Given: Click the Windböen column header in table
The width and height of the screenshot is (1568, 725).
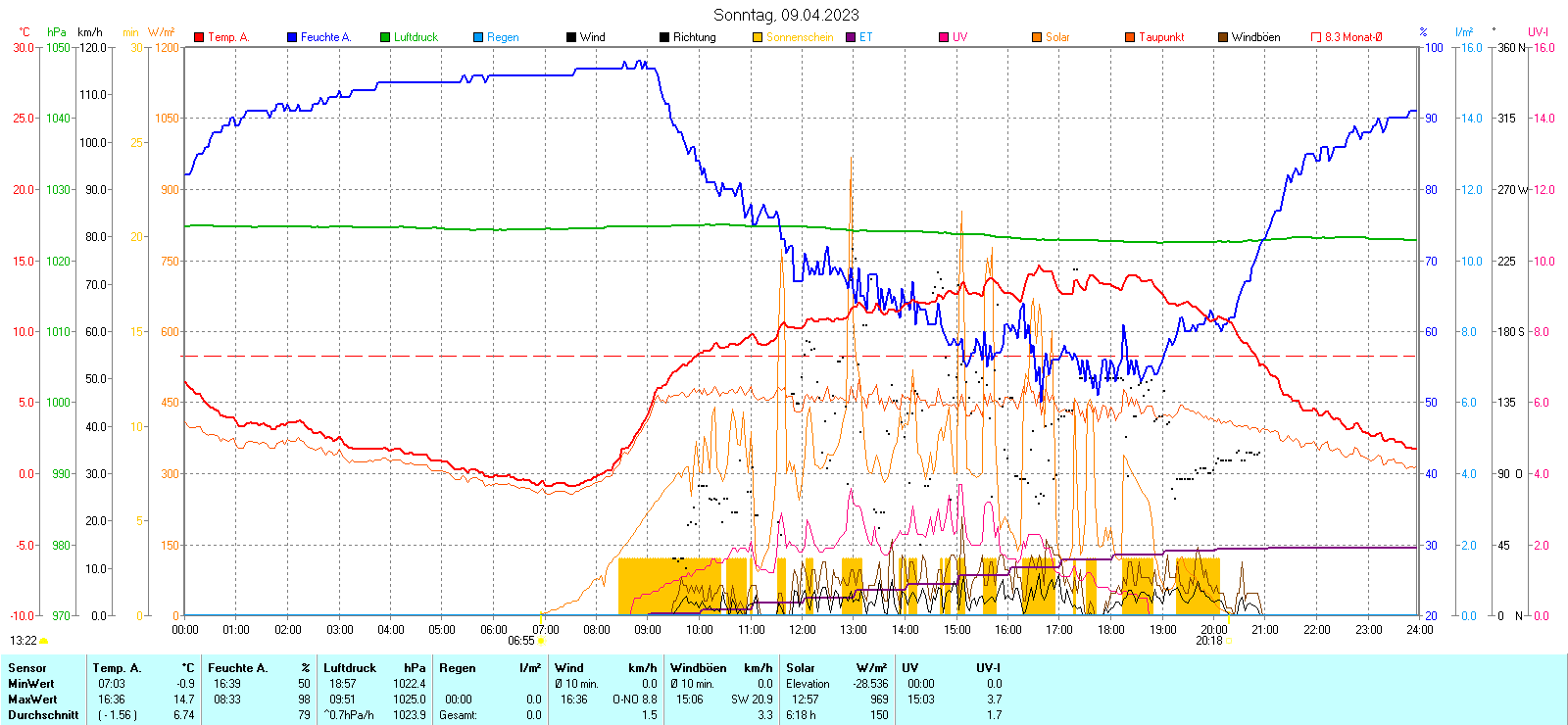Looking at the screenshot, I should 699,668.
